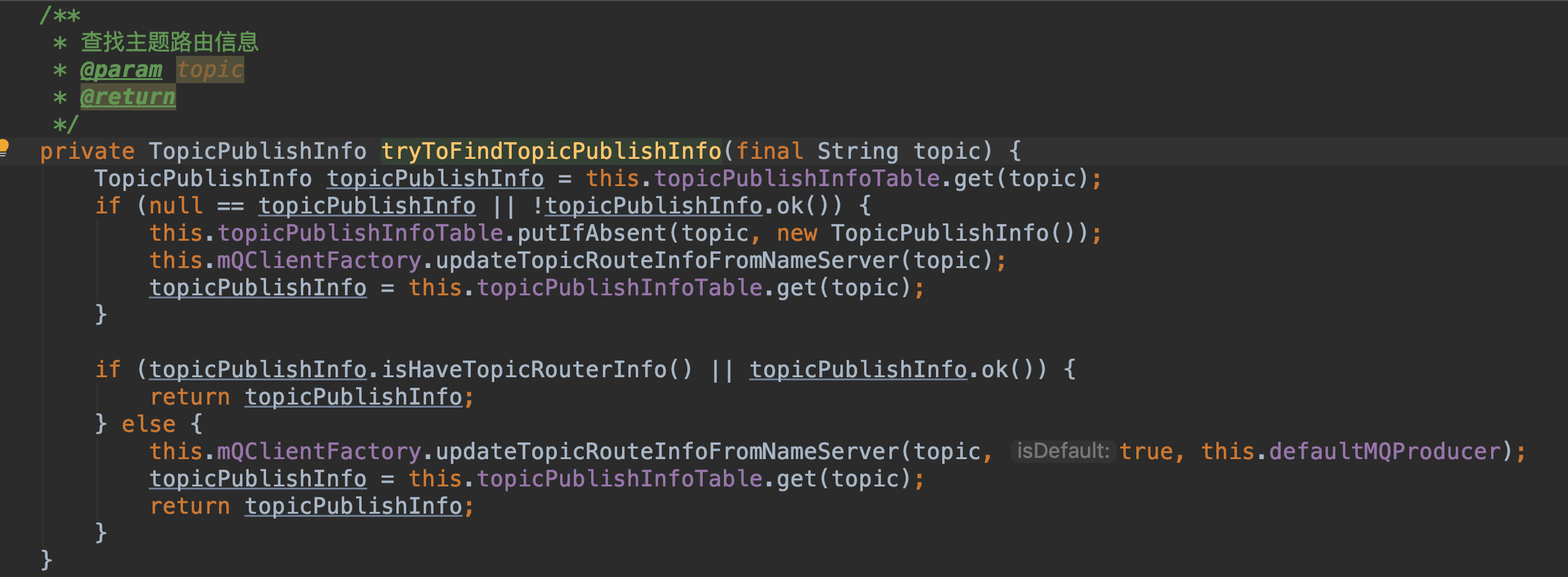Click the true argument after the isDefault hint
1568x577 pixels.
[x=1147, y=452]
